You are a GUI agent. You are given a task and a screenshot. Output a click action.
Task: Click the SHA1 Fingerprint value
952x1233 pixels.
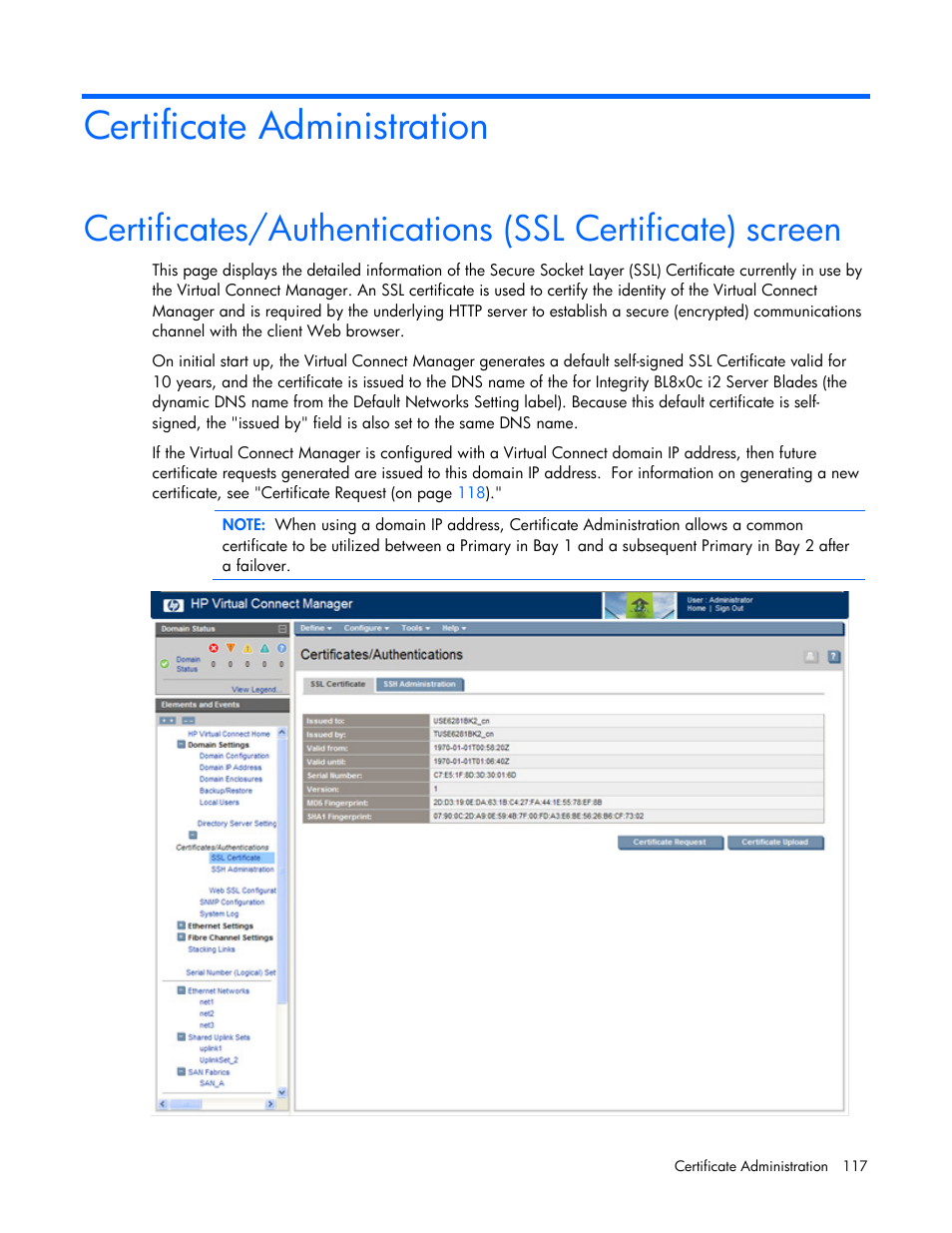click(539, 816)
